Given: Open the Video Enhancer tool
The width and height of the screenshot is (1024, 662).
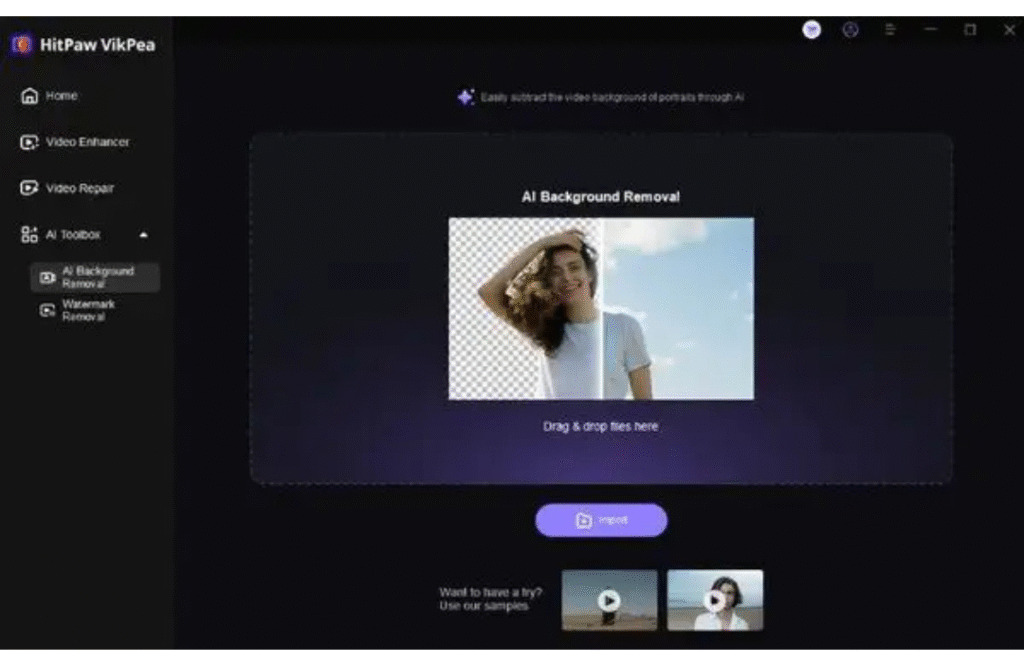Looking at the screenshot, I should click(86, 142).
